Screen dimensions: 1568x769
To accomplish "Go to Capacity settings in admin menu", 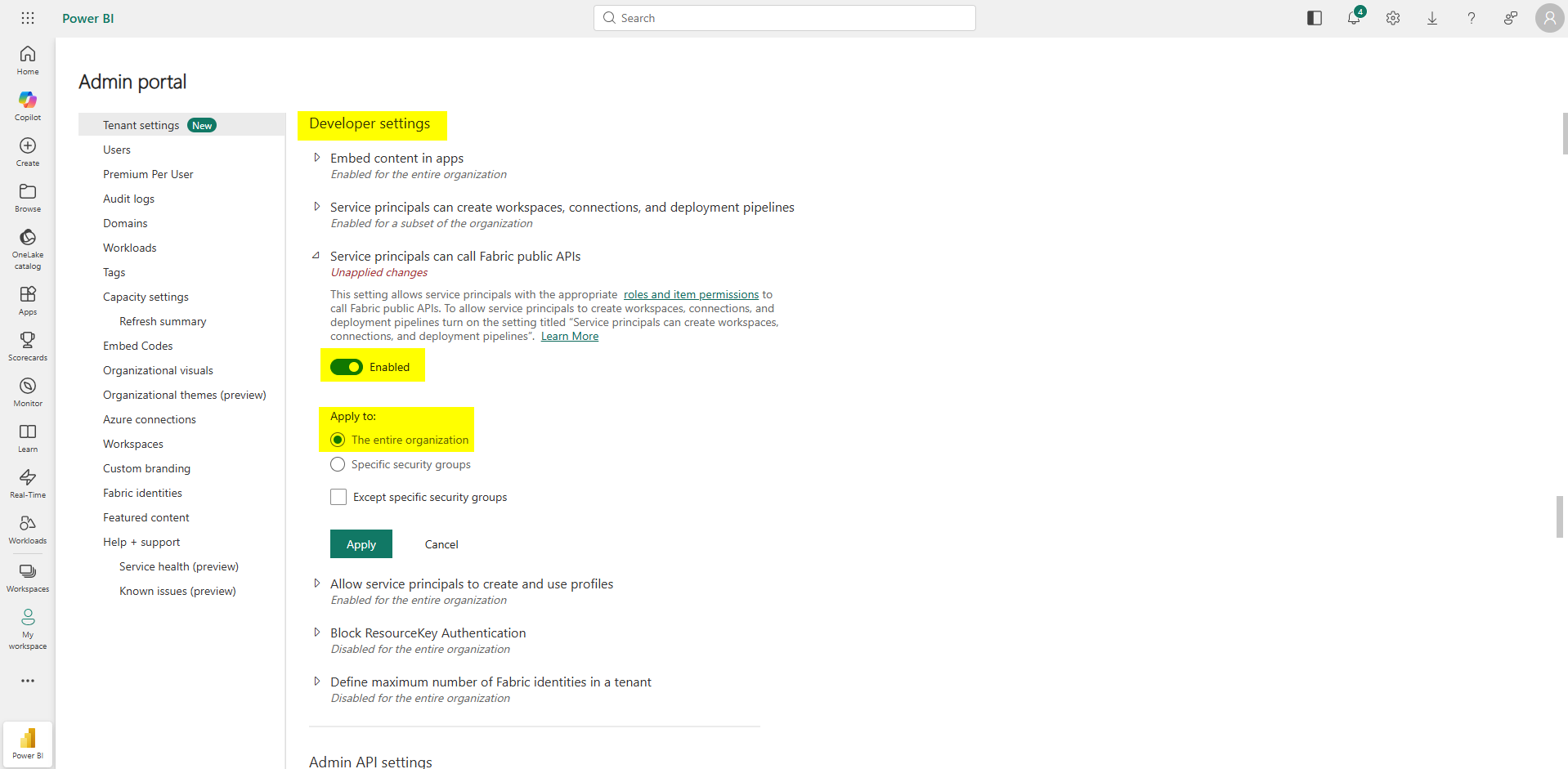I will (146, 297).
